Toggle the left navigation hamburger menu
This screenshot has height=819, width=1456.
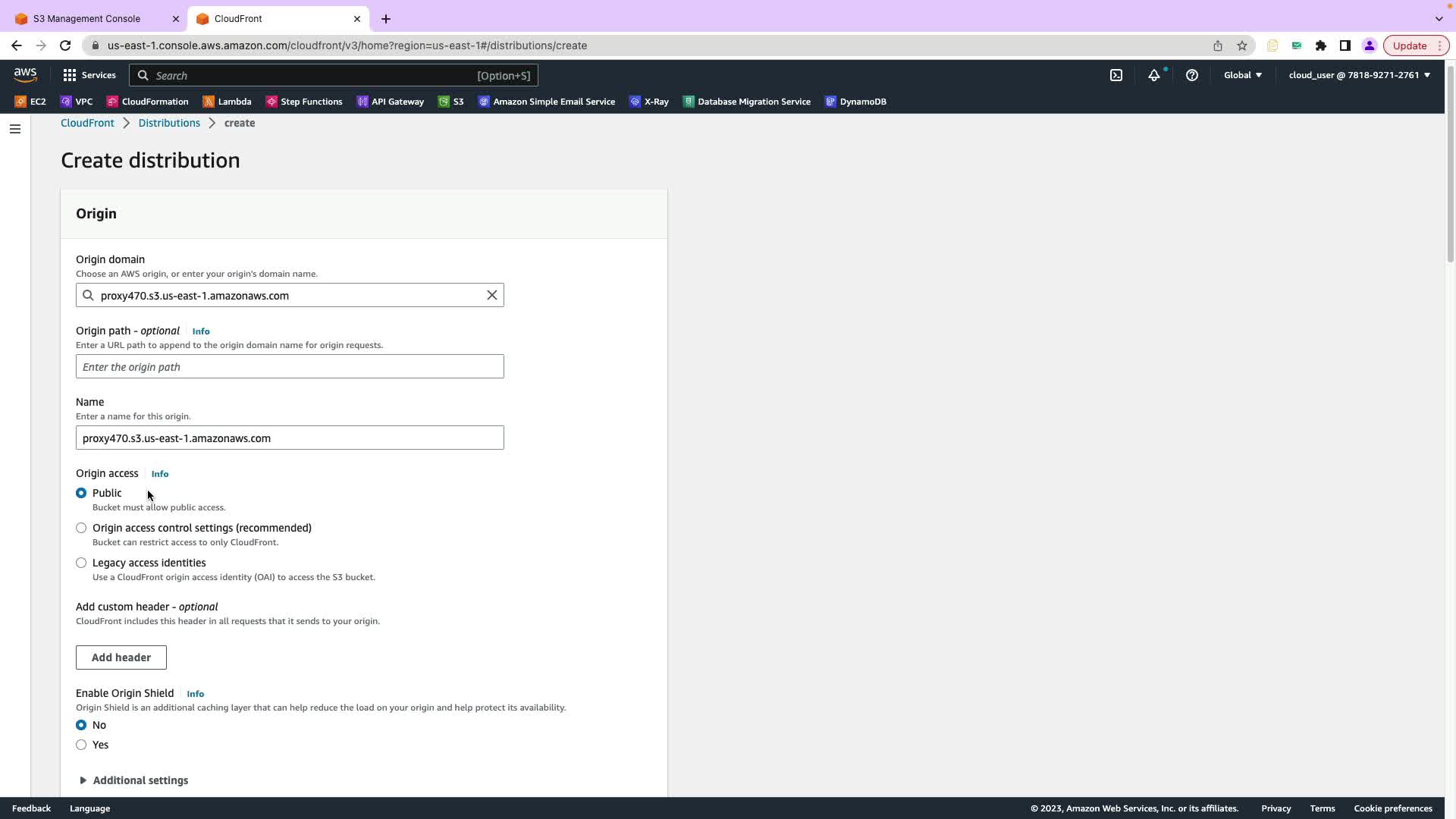(15, 129)
